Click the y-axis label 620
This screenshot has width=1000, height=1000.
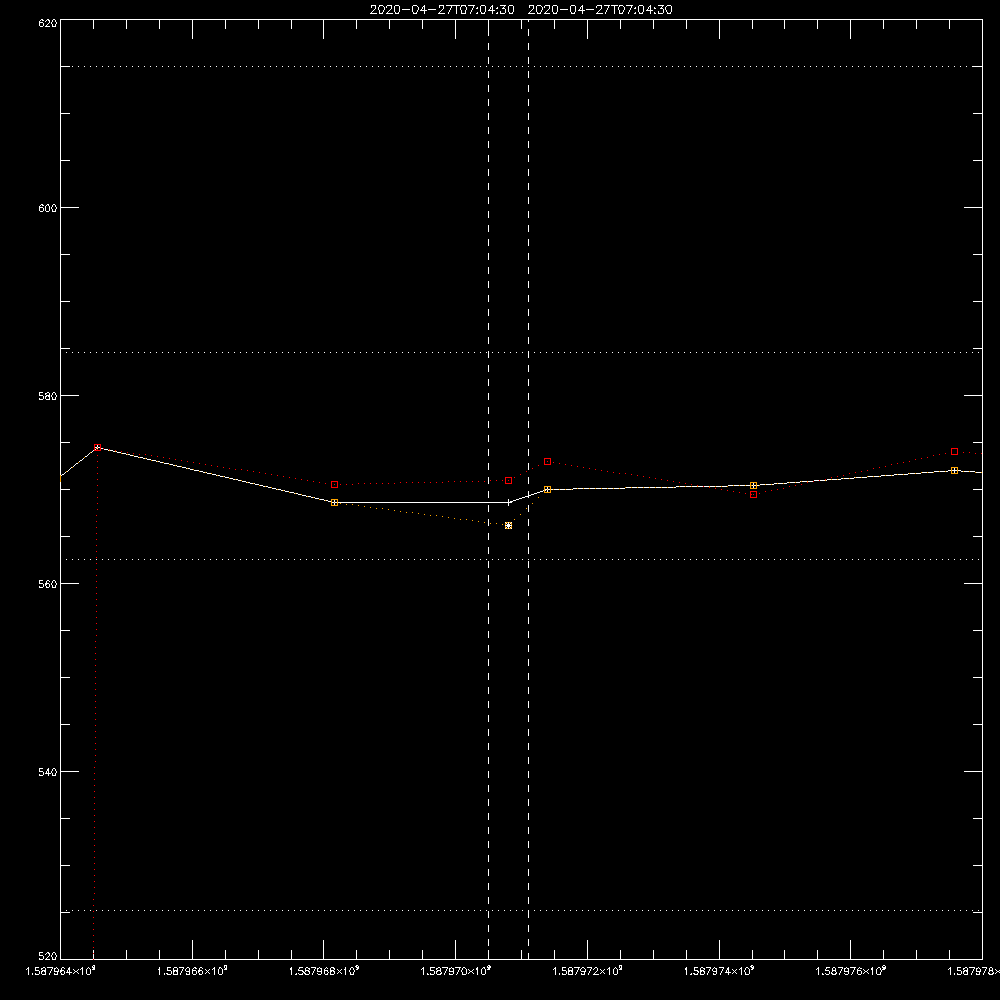pyautogui.click(x=48, y=24)
